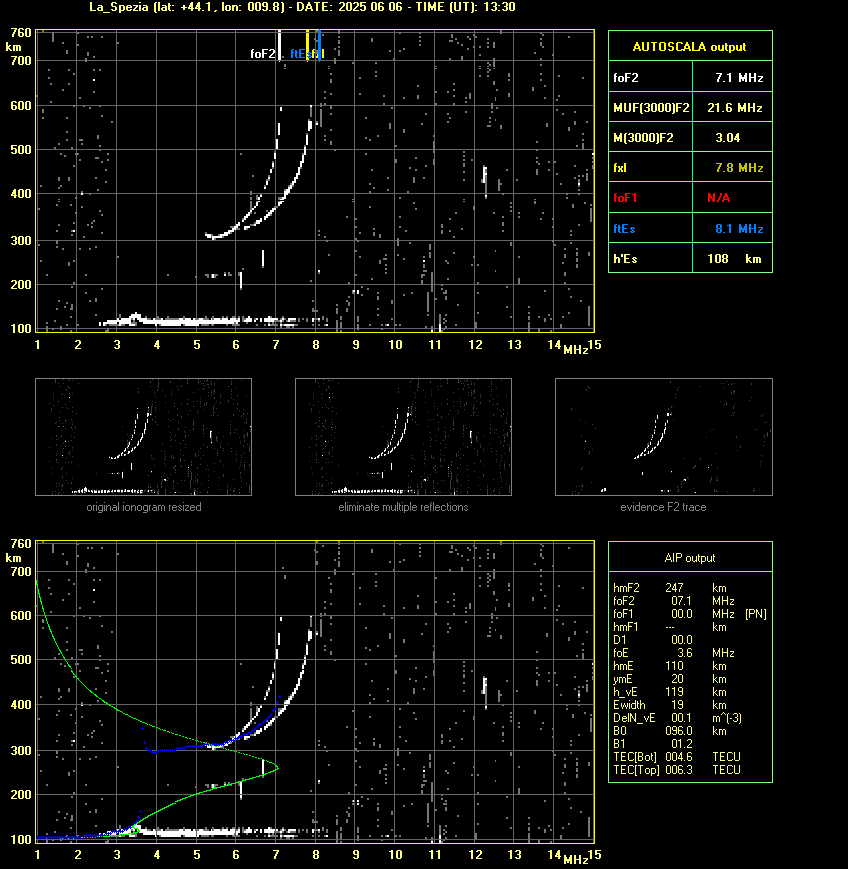
Task: Select the foE 3.6 value
Action: (684, 653)
